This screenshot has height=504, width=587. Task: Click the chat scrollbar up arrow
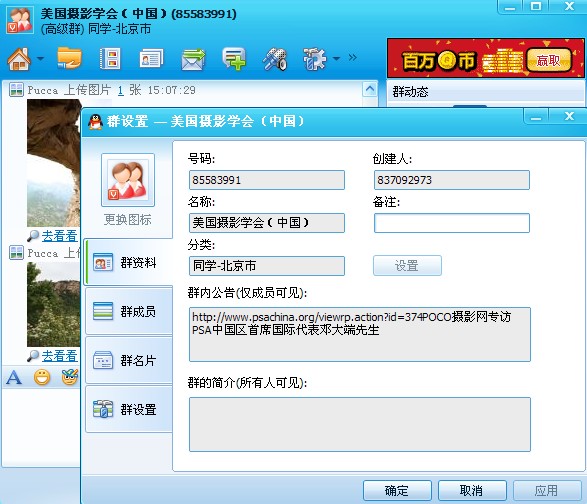(x=370, y=89)
